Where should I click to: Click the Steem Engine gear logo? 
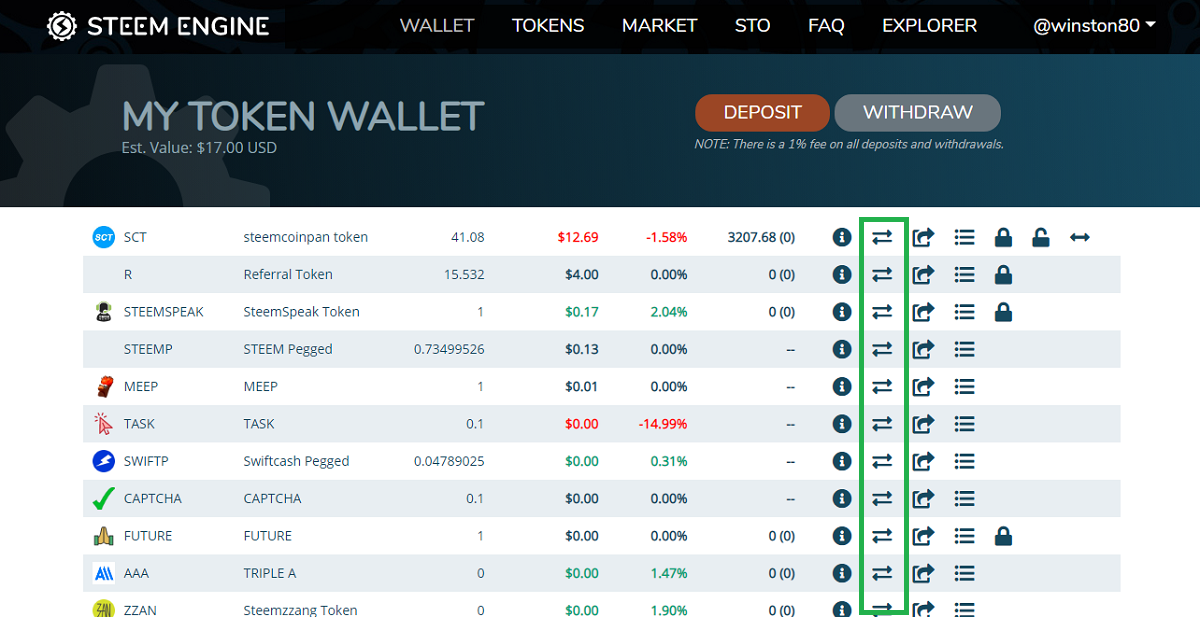(x=62, y=25)
